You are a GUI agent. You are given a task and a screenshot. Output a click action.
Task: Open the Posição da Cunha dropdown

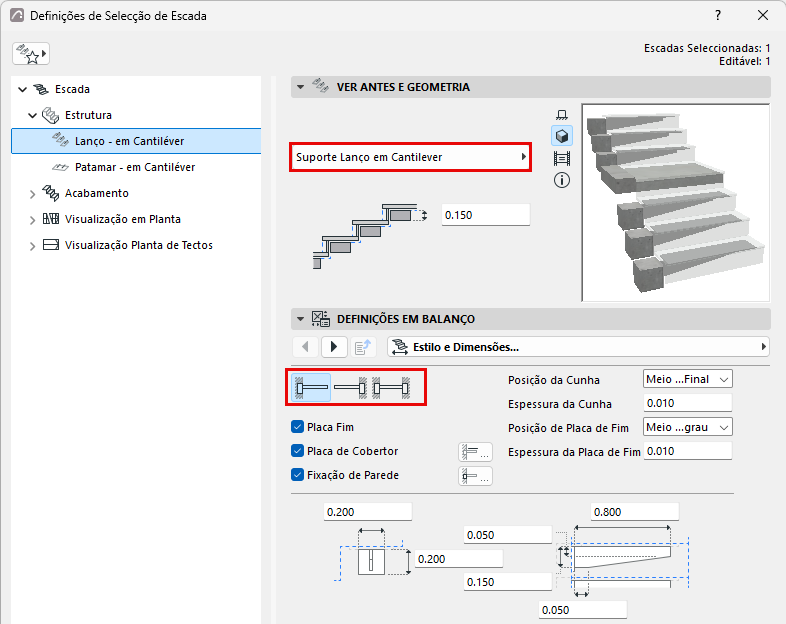[687, 379]
